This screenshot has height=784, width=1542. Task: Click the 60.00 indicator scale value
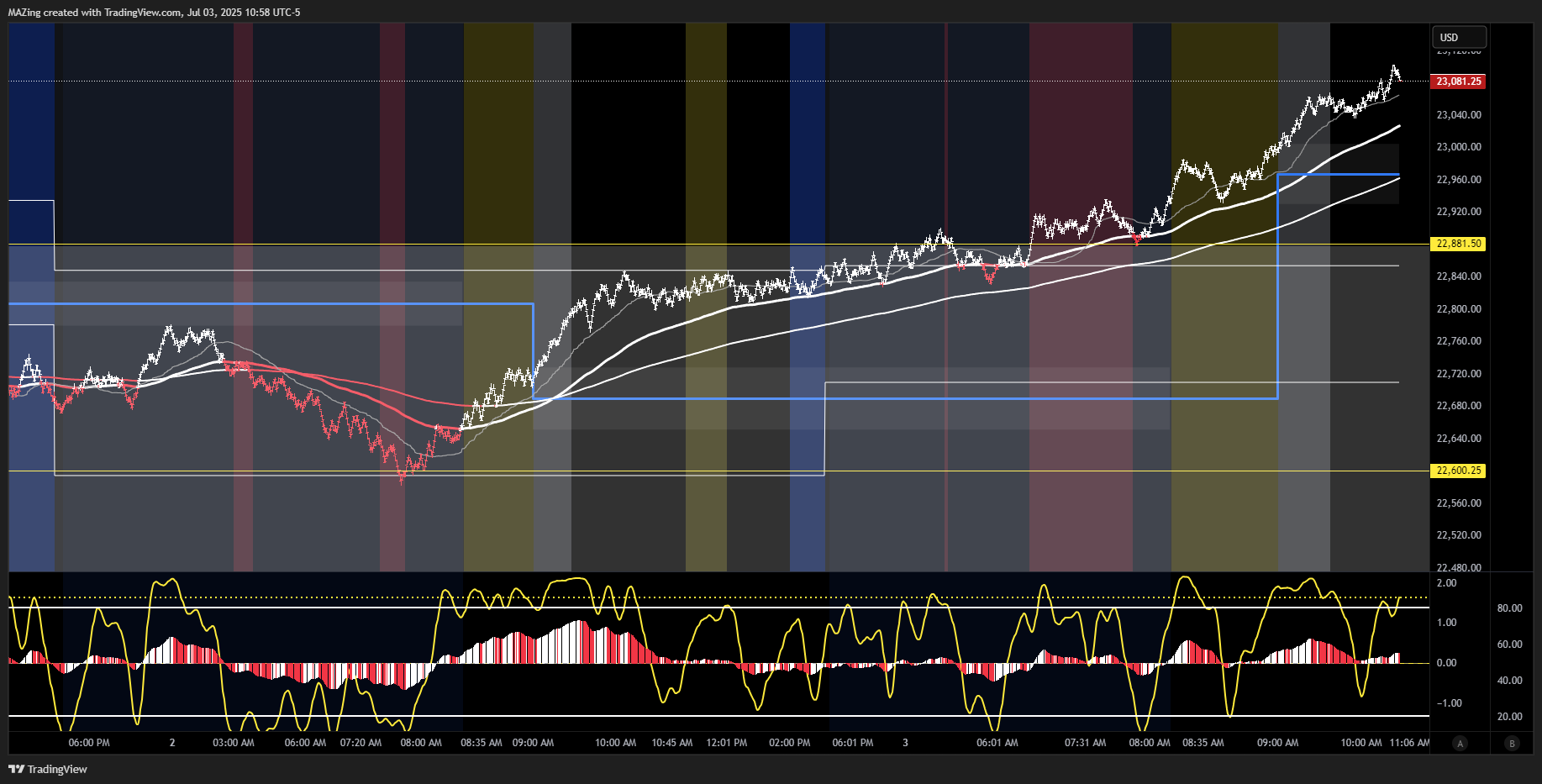point(1509,645)
